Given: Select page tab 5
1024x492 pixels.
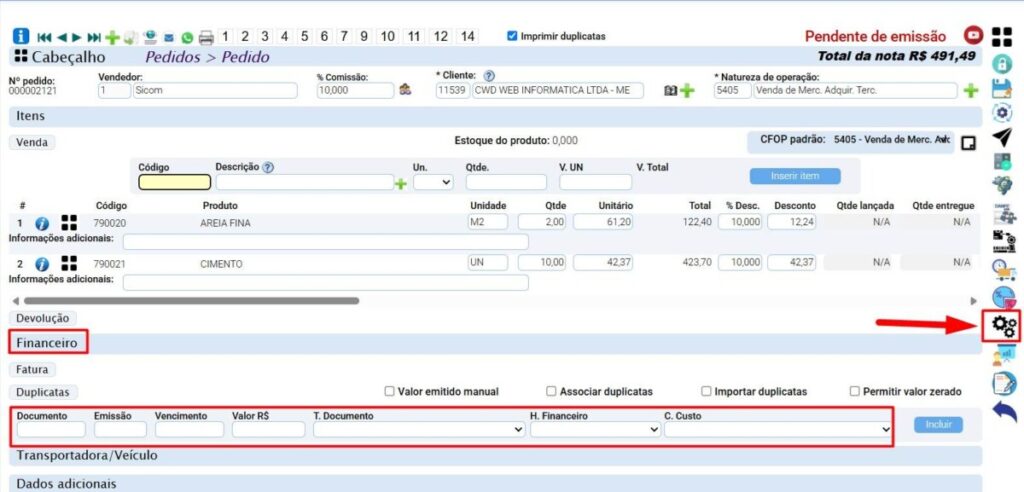Looking at the screenshot, I should coord(304,37).
